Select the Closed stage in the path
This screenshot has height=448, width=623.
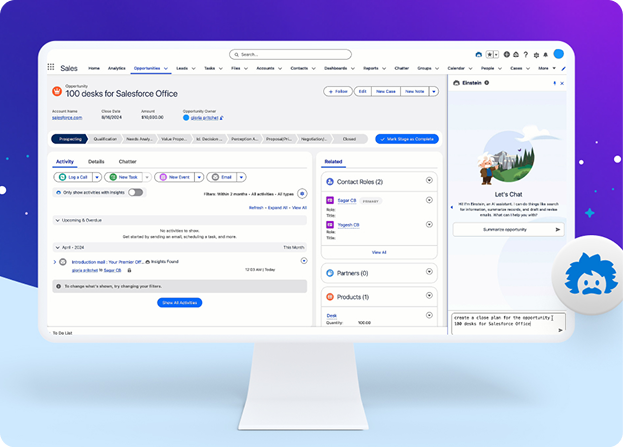point(349,139)
